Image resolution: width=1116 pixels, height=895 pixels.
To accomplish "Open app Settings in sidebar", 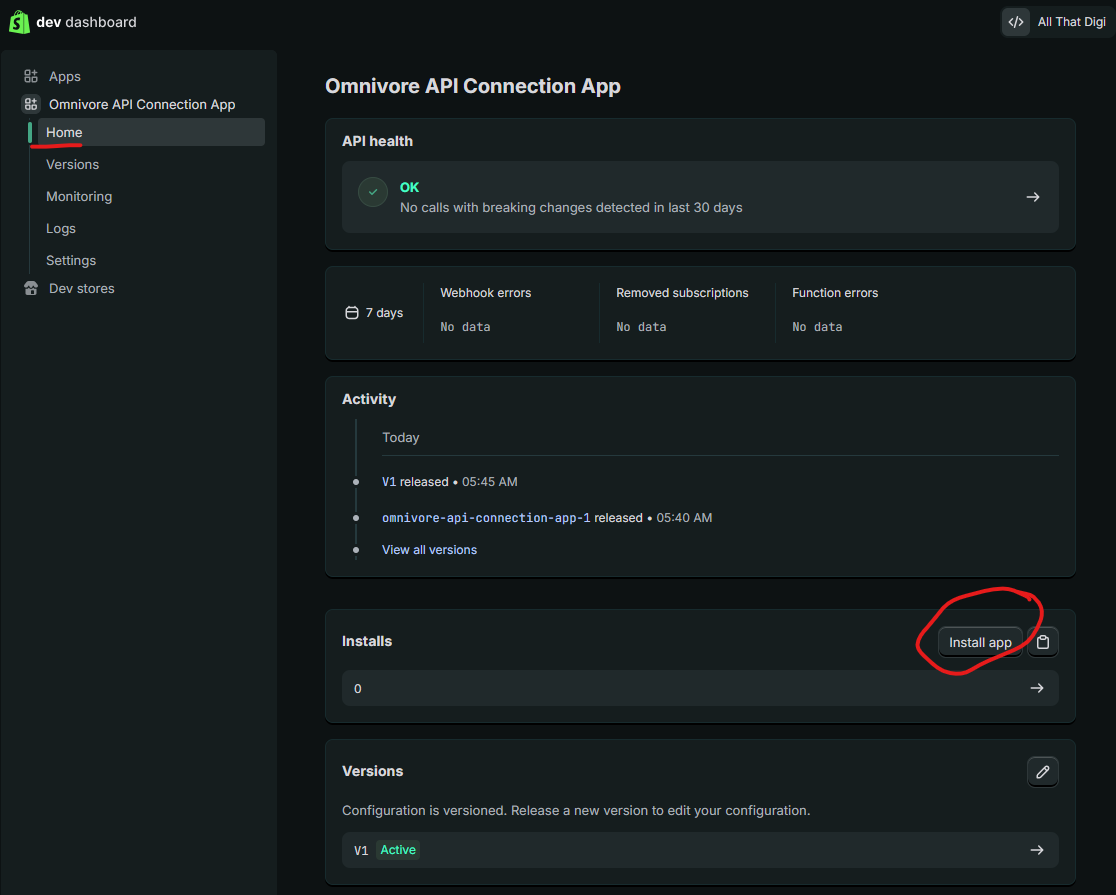I will (x=70, y=261).
